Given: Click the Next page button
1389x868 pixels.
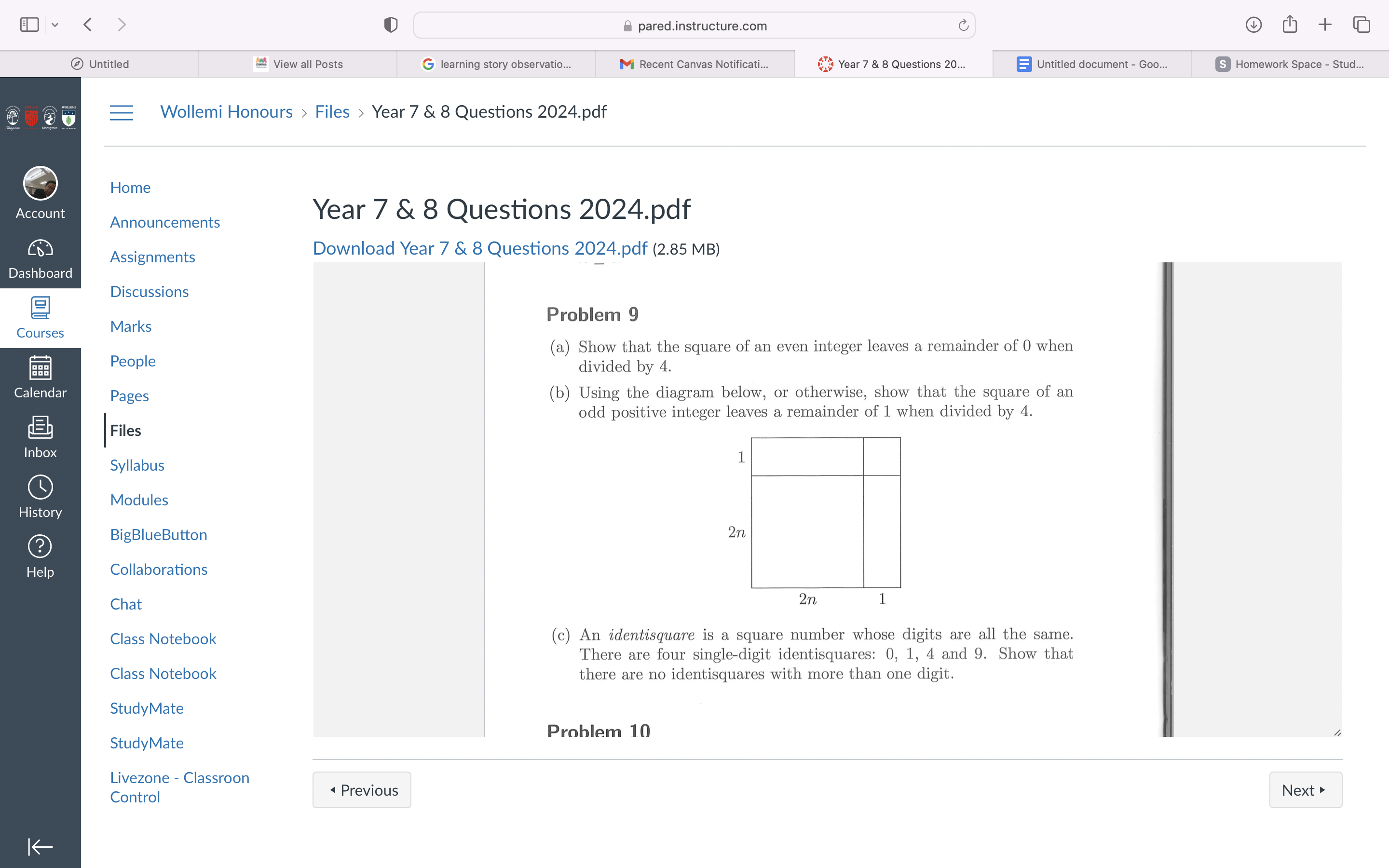Looking at the screenshot, I should tap(1305, 789).
